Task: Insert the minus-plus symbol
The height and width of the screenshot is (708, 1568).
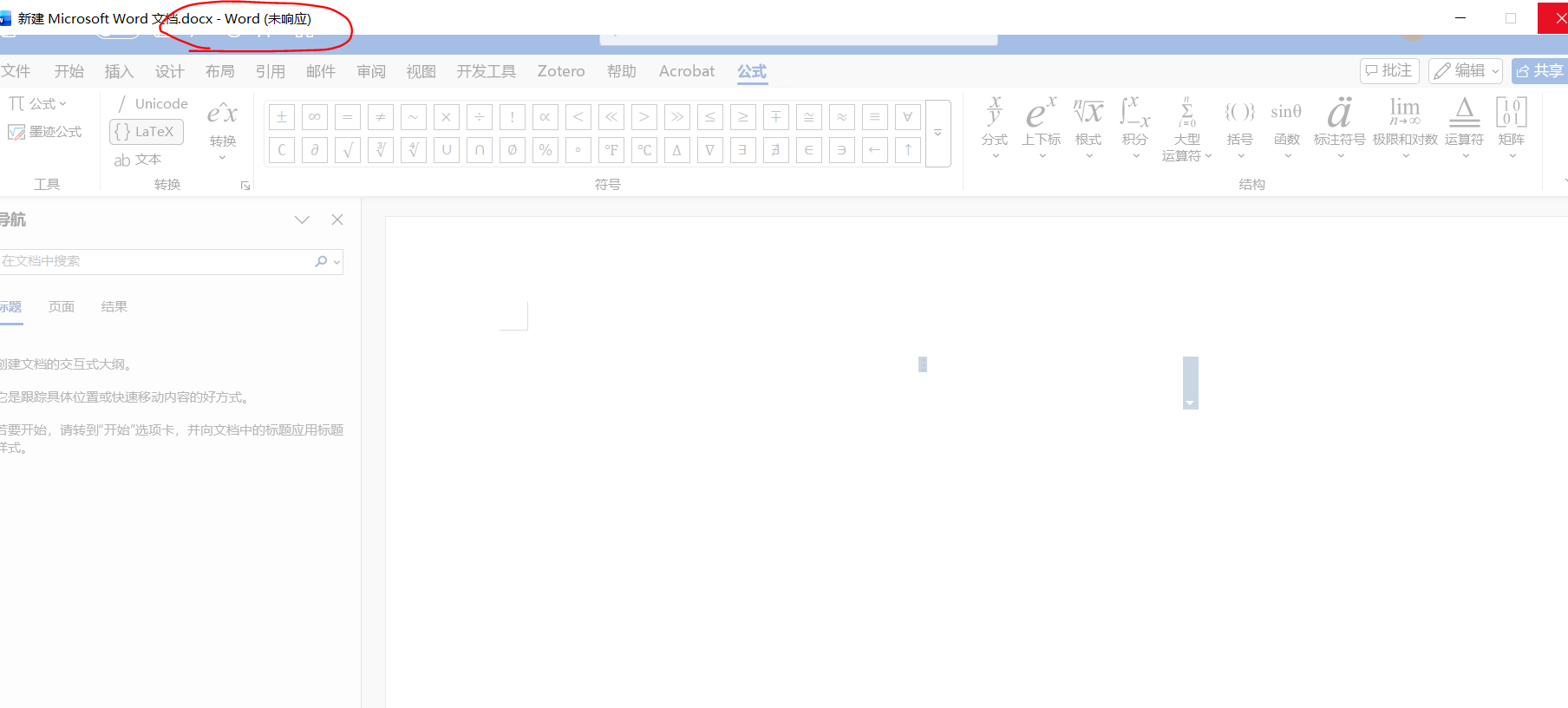Action: [x=776, y=116]
